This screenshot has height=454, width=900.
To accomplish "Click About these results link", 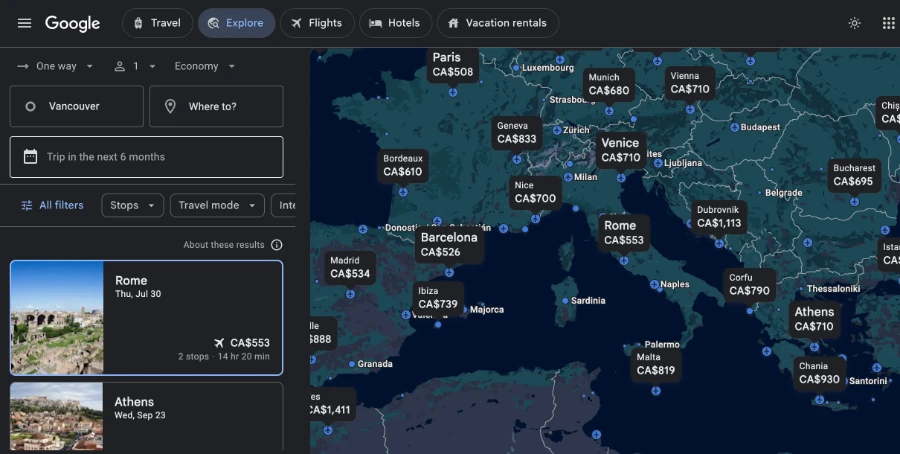I will coord(224,245).
